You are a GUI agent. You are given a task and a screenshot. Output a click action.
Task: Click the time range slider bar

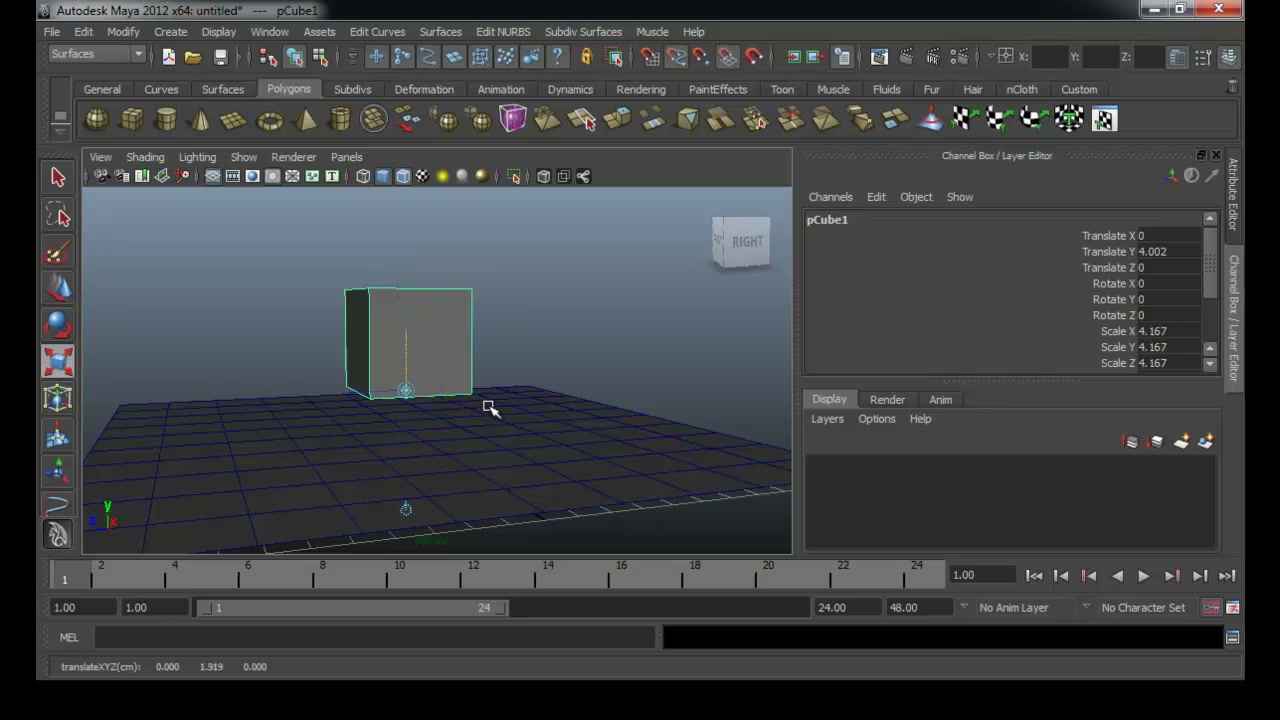(x=353, y=607)
